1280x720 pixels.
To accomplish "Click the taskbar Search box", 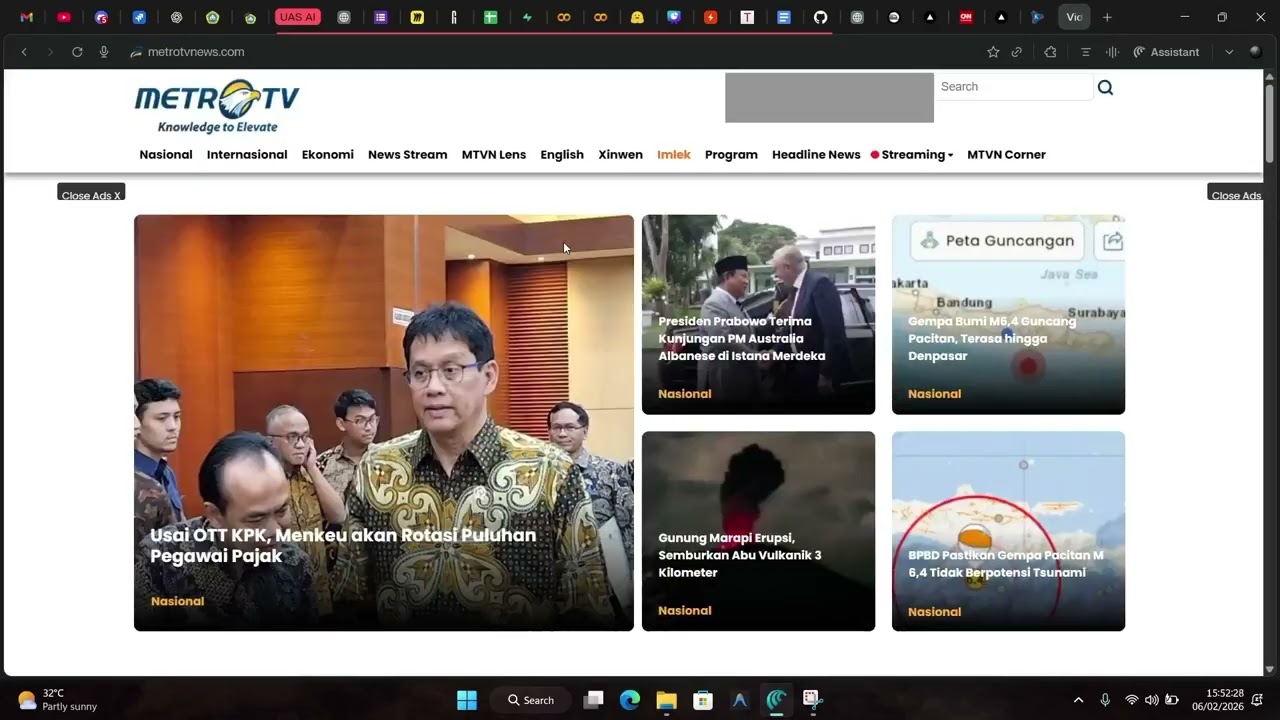I will coord(533,700).
